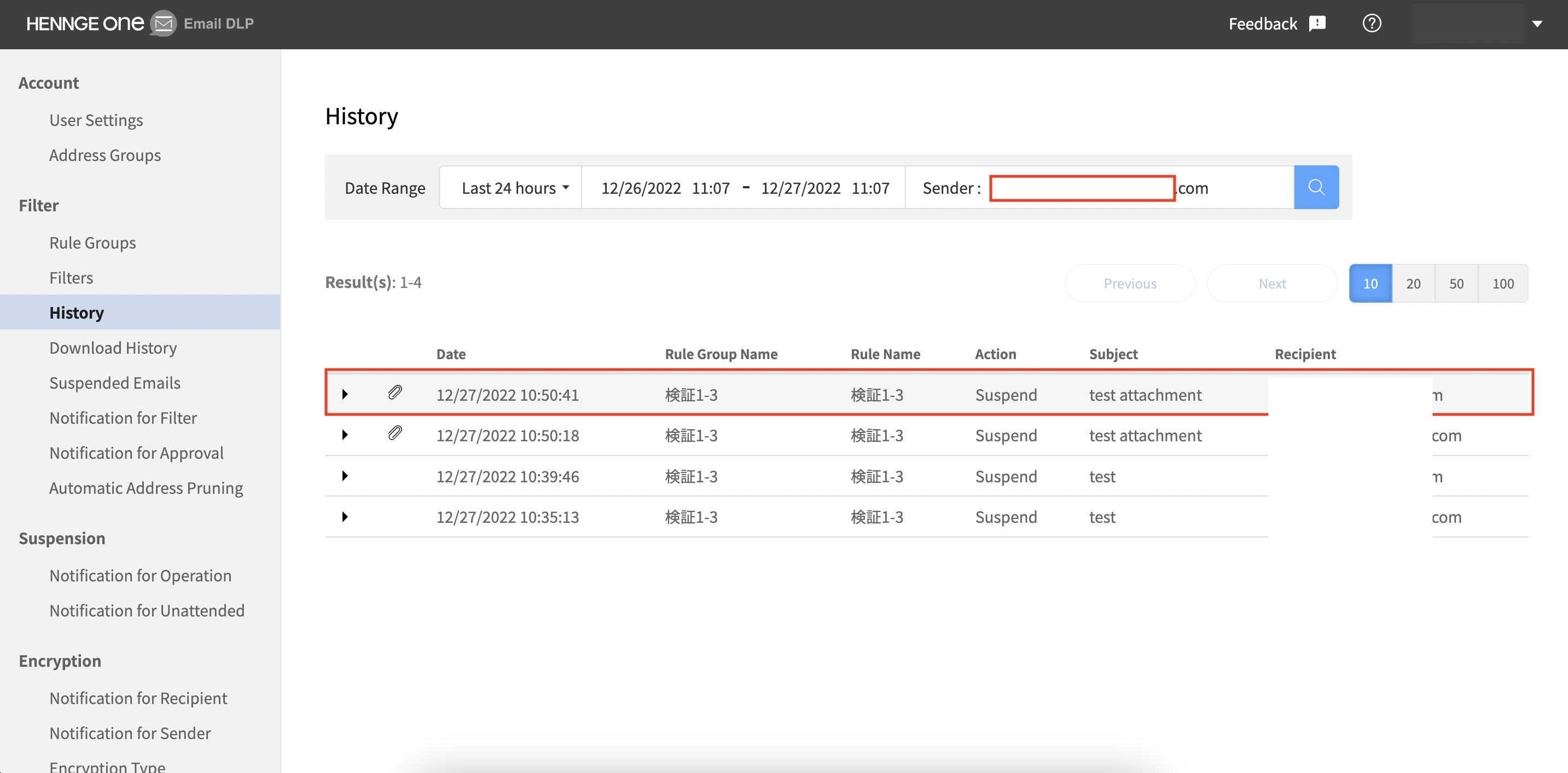Open Notification for Recipient in sidebar
1568x773 pixels.
coord(138,698)
